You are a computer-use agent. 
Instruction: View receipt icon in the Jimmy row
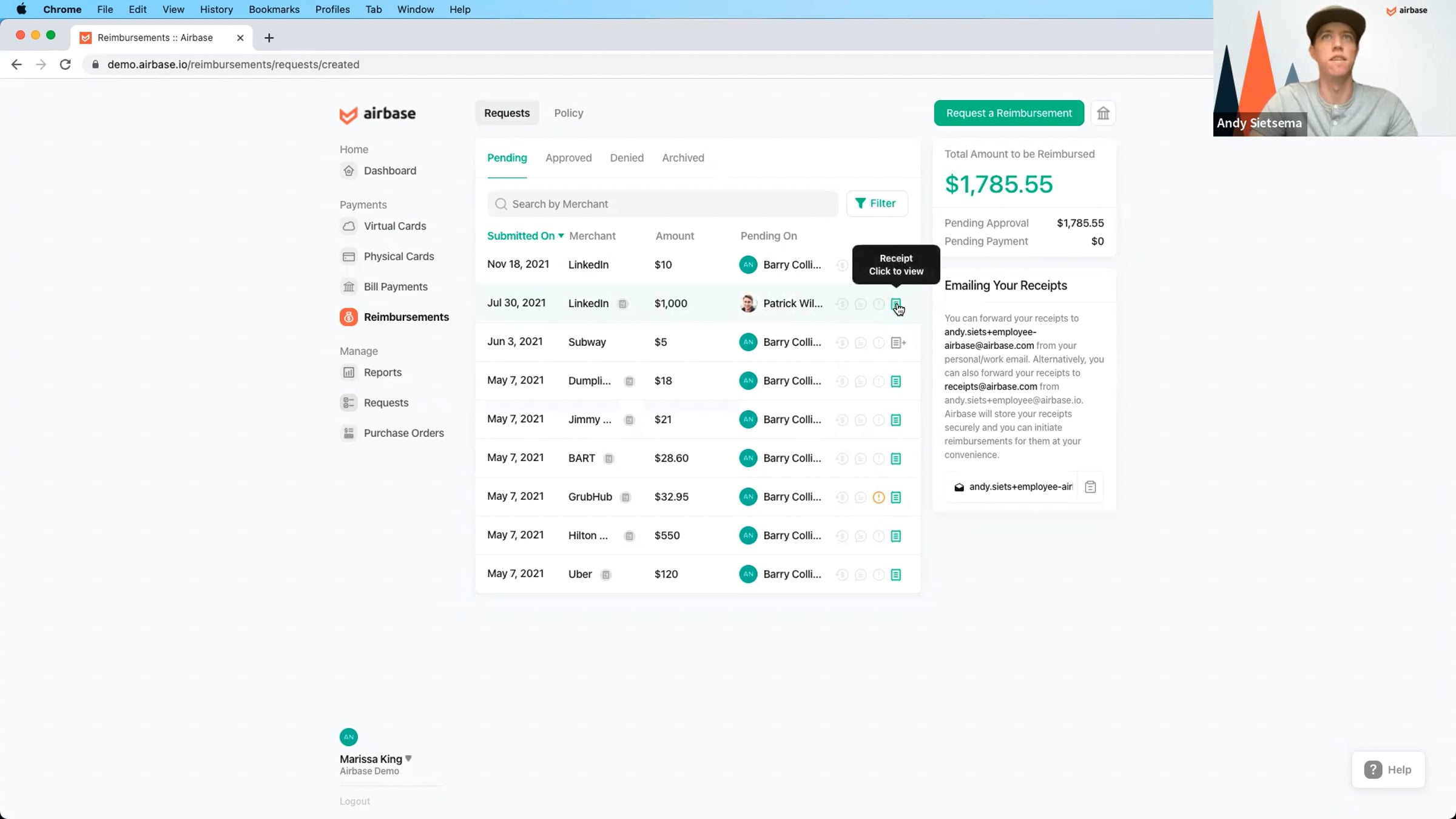click(x=896, y=420)
